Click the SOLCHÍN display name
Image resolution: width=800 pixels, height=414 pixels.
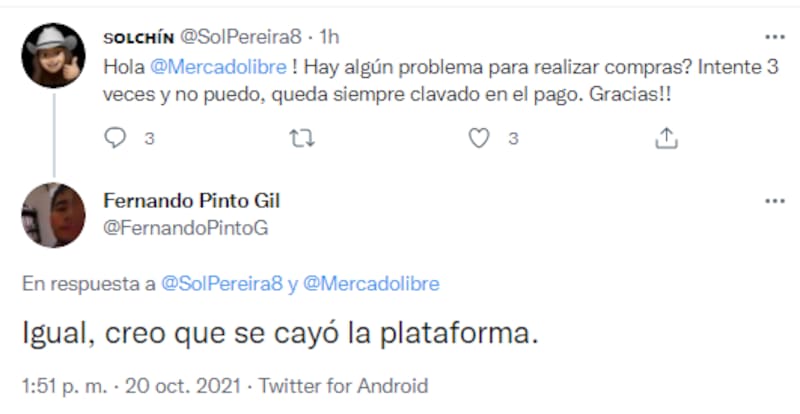click(x=138, y=37)
